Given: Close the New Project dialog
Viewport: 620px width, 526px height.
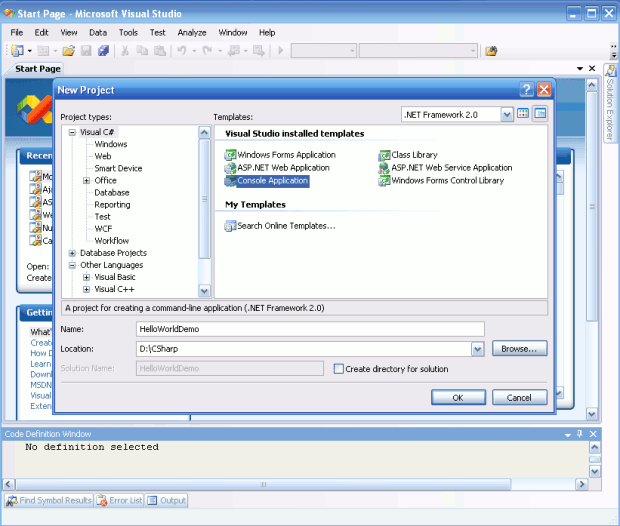Looking at the screenshot, I should tap(544, 90).
